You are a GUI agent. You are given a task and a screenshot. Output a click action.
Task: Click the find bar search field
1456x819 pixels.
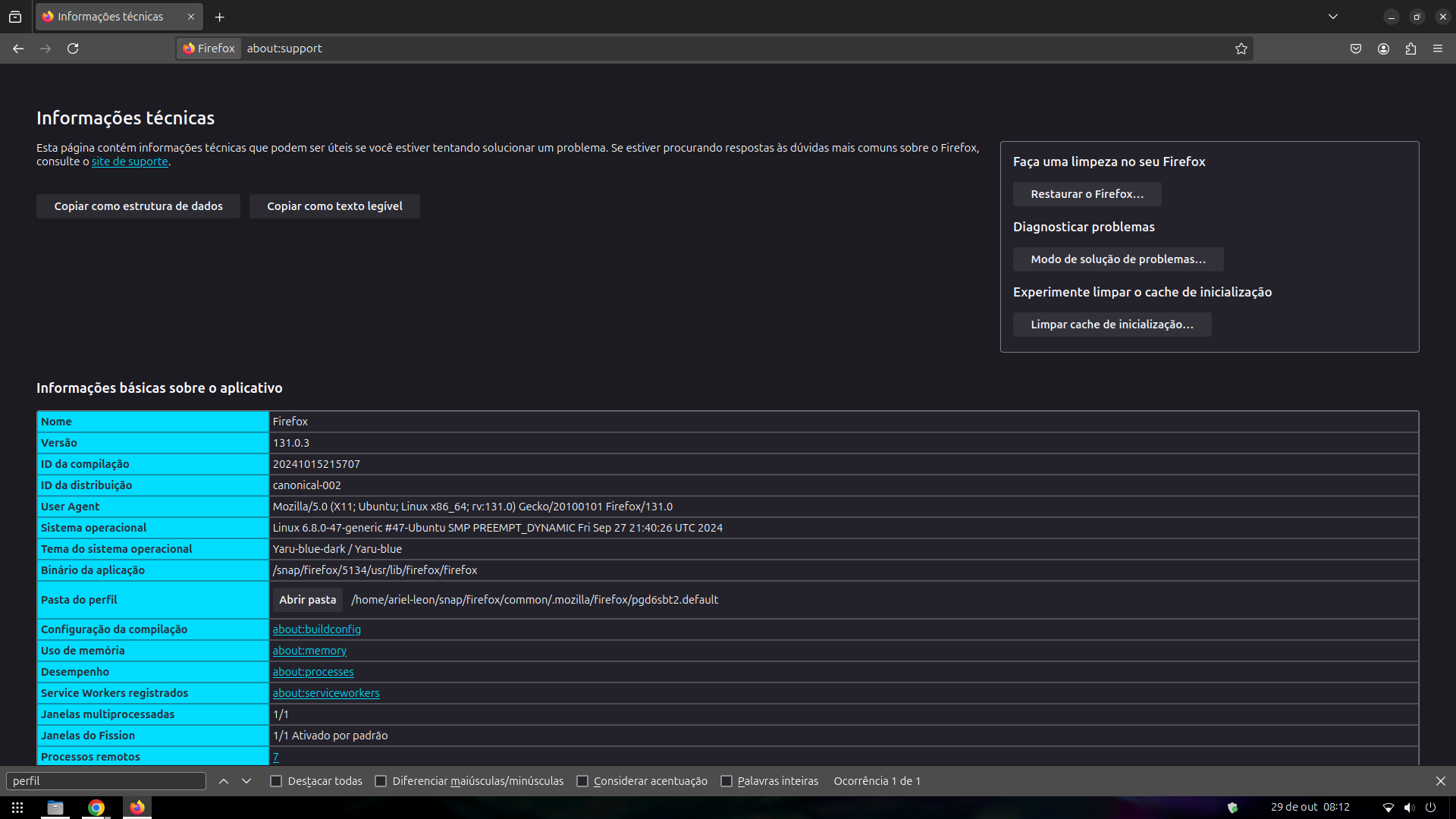(106, 781)
